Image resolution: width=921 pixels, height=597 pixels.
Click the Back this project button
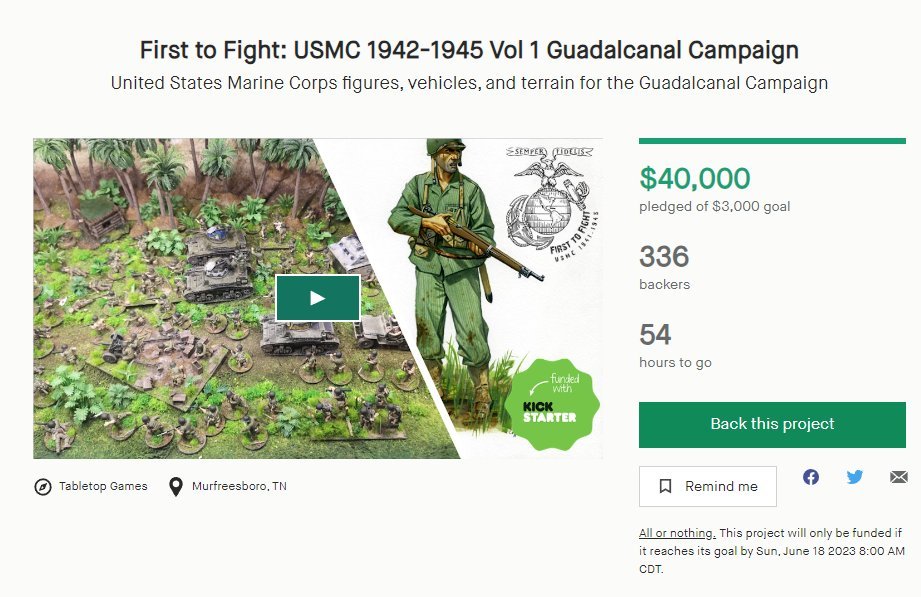pyautogui.click(x=771, y=424)
